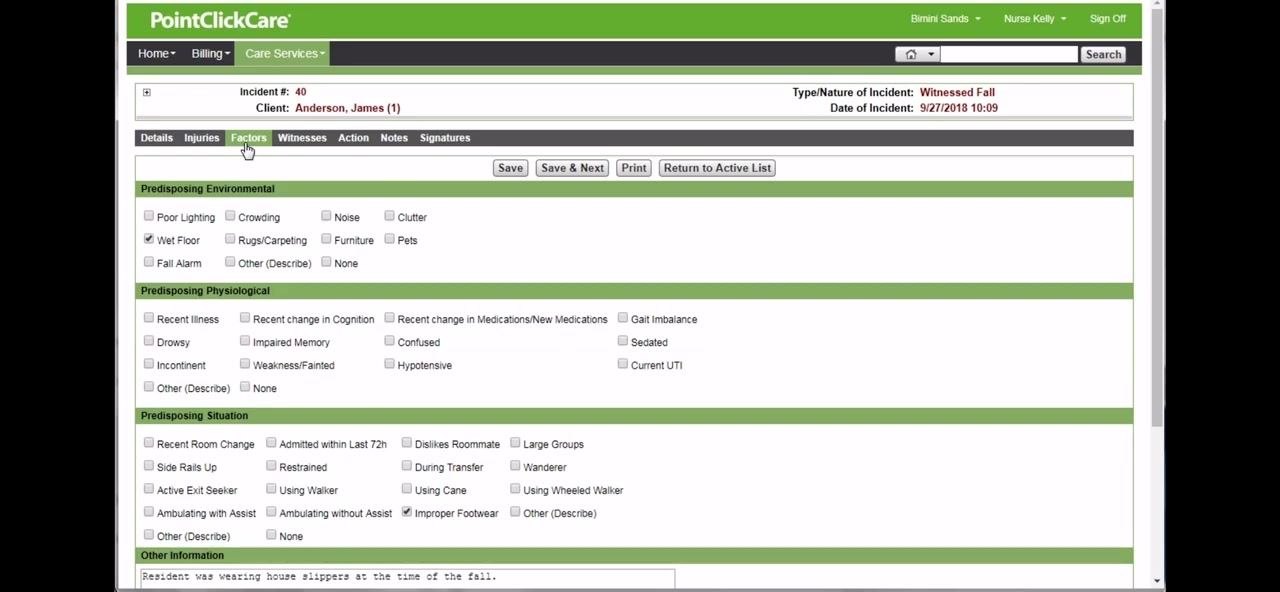Go to the Signatures tab
The height and width of the screenshot is (592, 1280).
point(445,138)
